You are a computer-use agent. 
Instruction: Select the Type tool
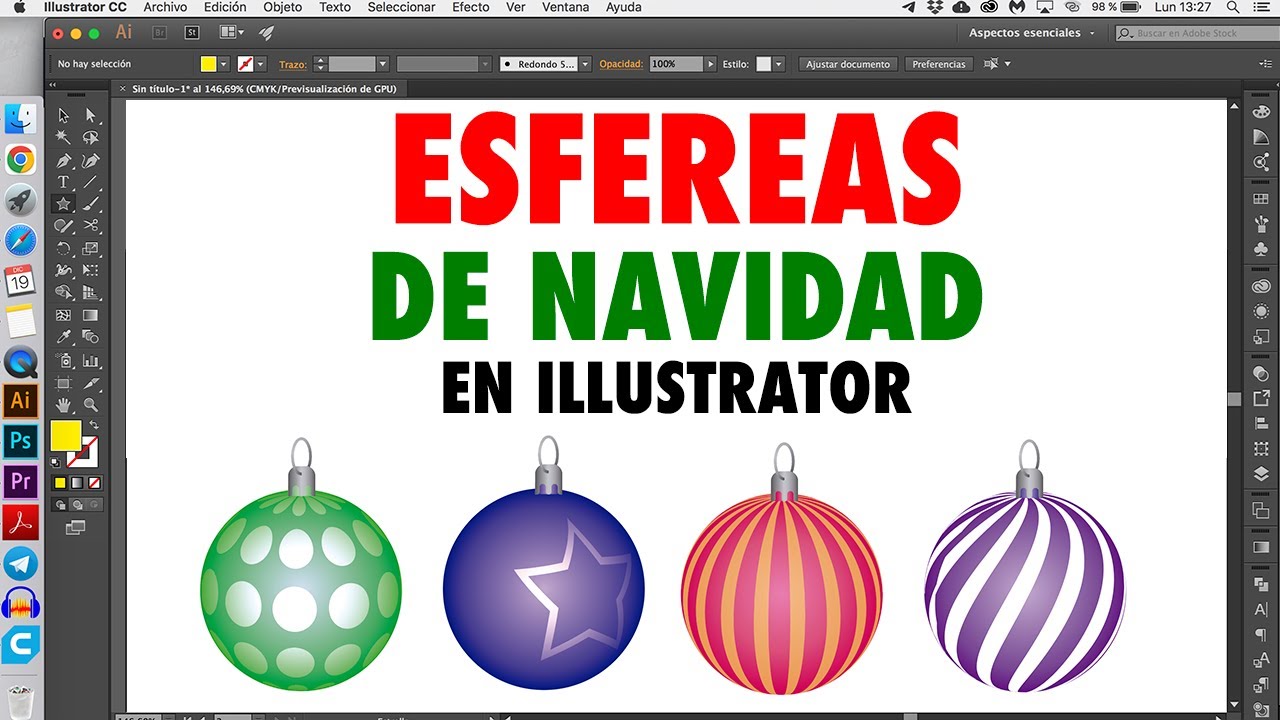(63, 182)
